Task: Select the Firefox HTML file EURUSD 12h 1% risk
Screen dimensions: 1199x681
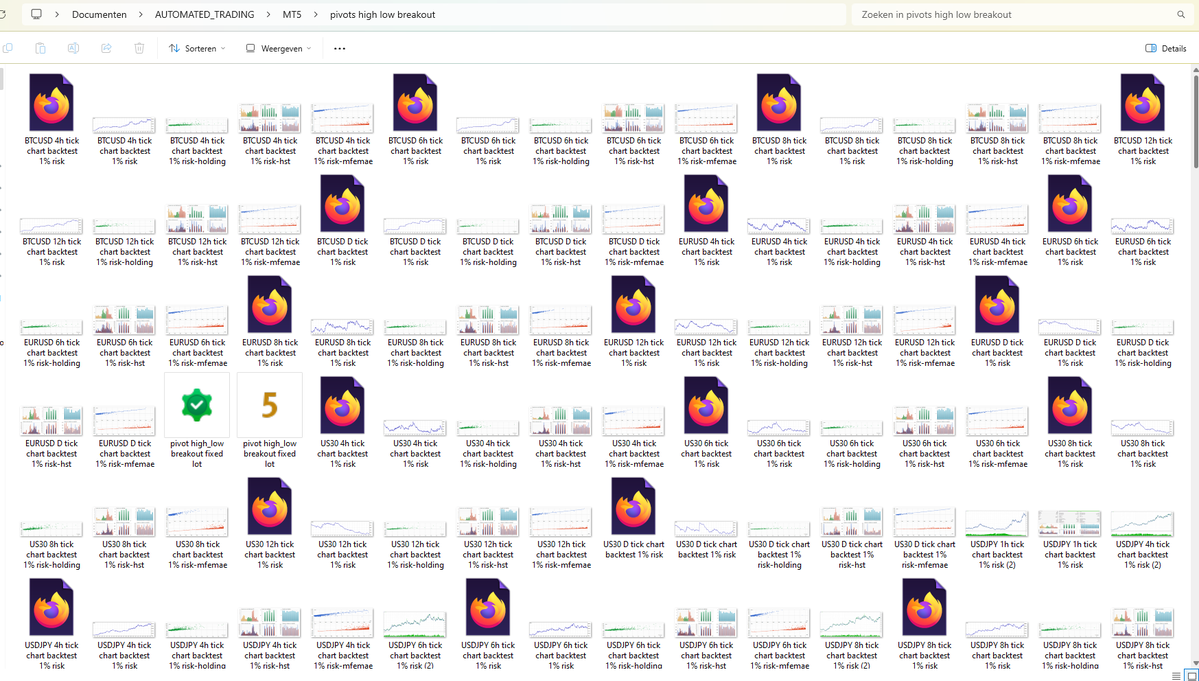Action: [634, 304]
